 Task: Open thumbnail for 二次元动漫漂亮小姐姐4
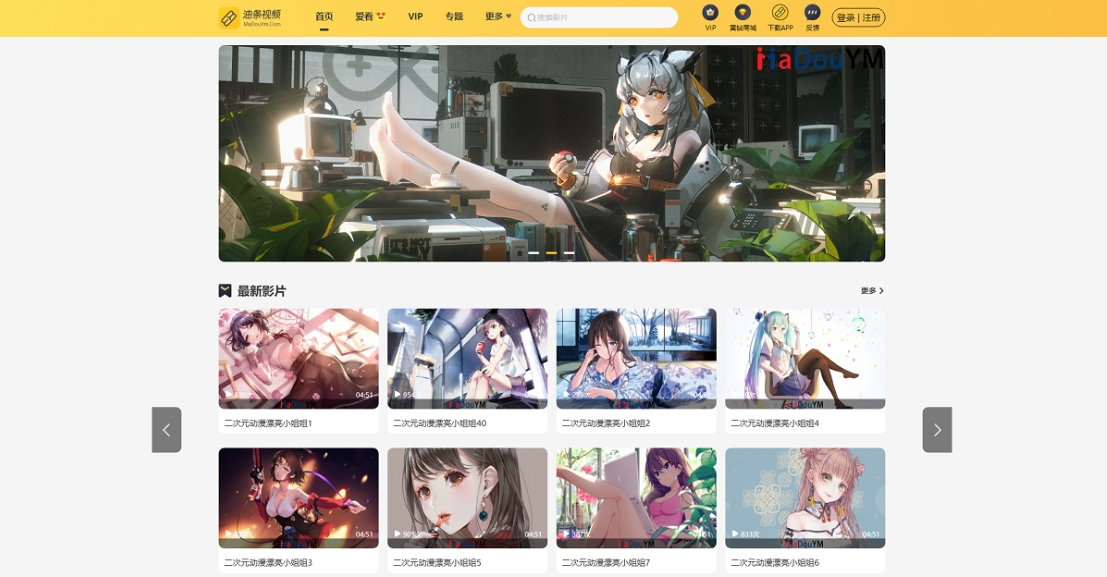click(805, 358)
